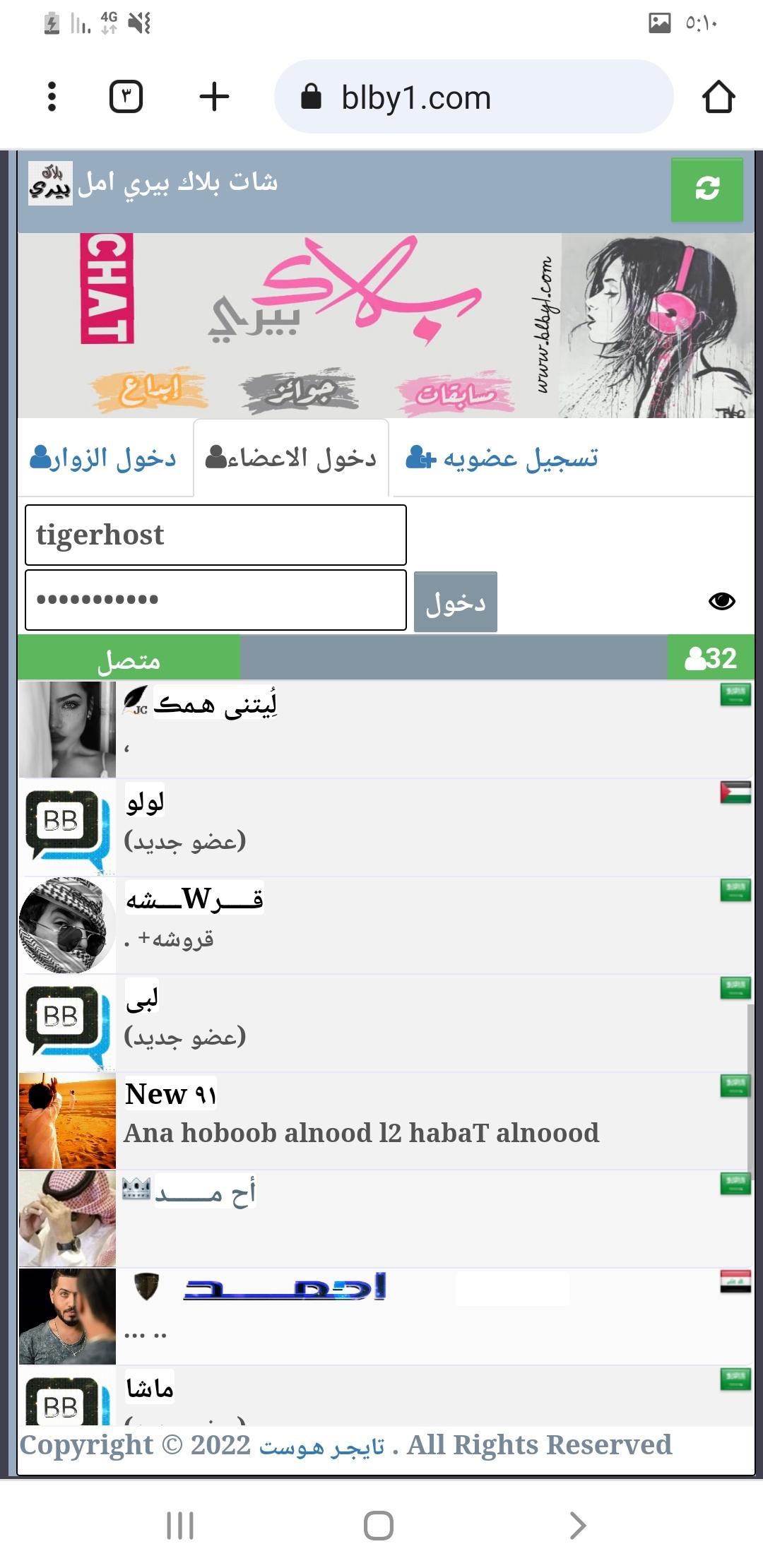Tap the green refresh icon button
This screenshot has width=763, height=1568.
[x=706, y=189]
